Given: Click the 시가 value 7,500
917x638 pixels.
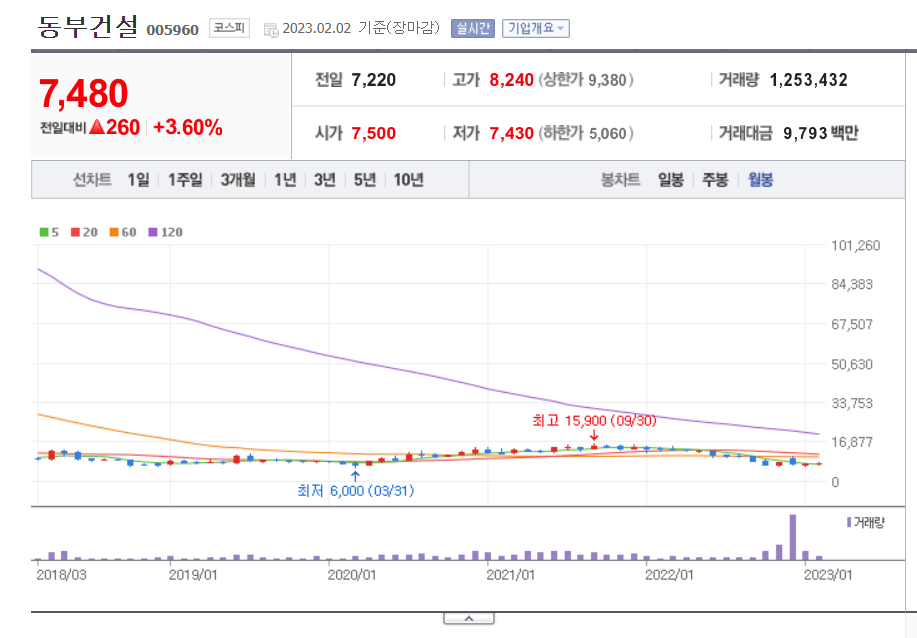Looking at the screenshot, I should coord(373,133).
